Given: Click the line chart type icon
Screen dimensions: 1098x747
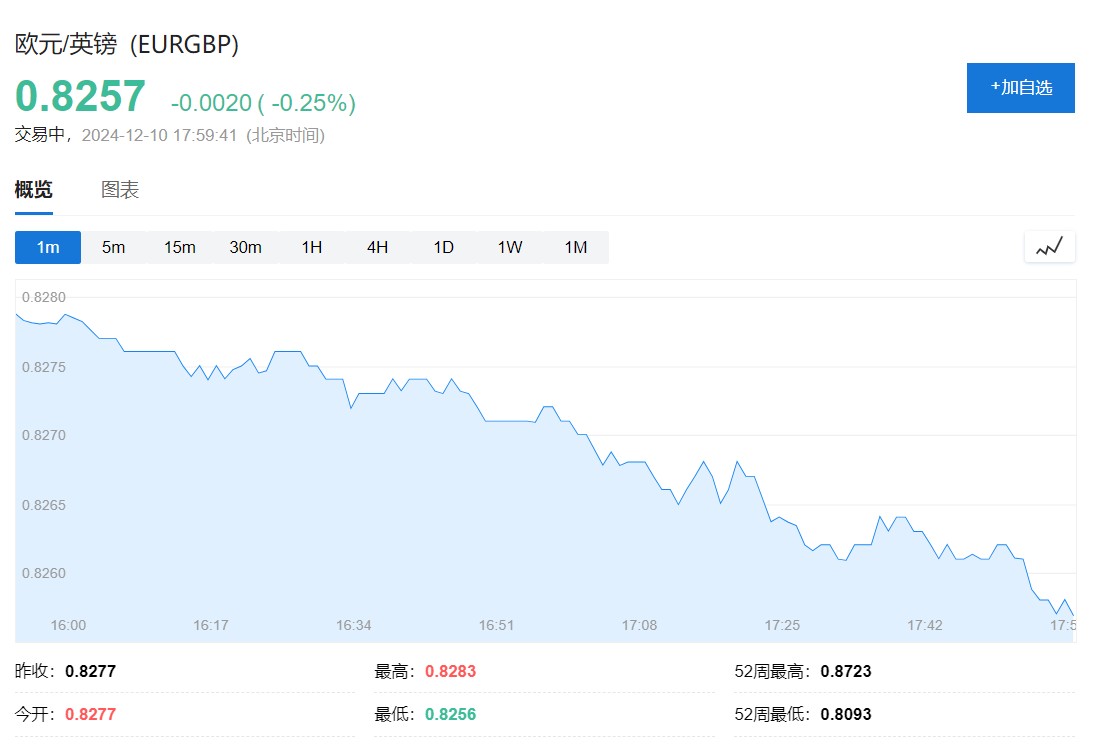Looking at the screenshot, I should click(x=1049, y=247).
